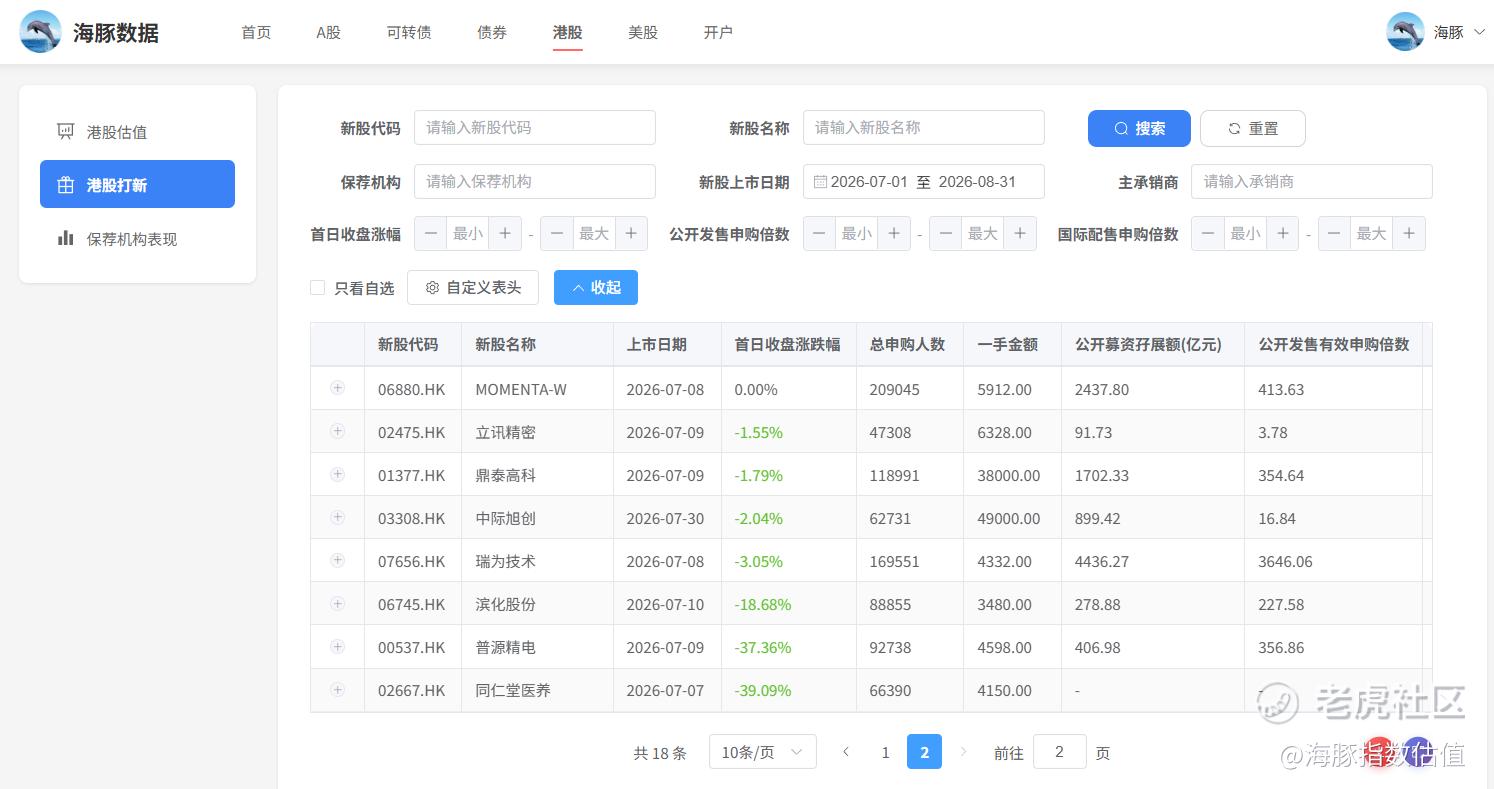Go to previous page arrow
Viewport: 1494px width, 789px height.
[x=846, y=752]
